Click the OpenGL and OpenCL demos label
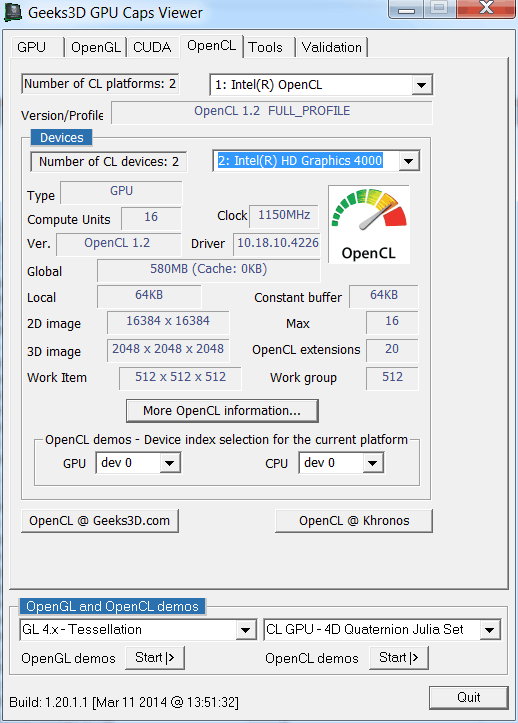This screenshot has height=723, width=518. pos(112,606)
